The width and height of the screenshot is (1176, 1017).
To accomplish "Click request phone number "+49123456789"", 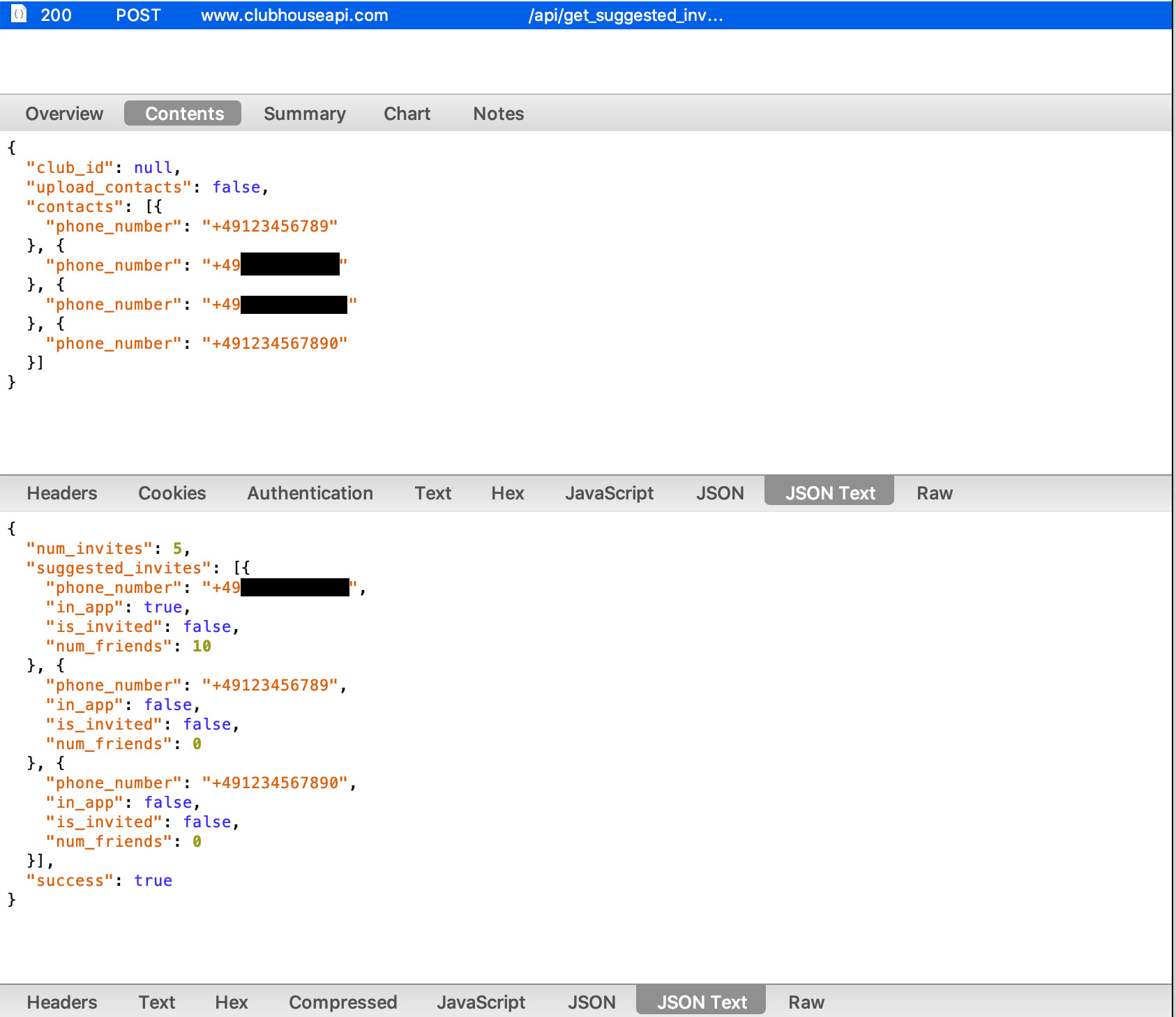I will pos(270,227).
